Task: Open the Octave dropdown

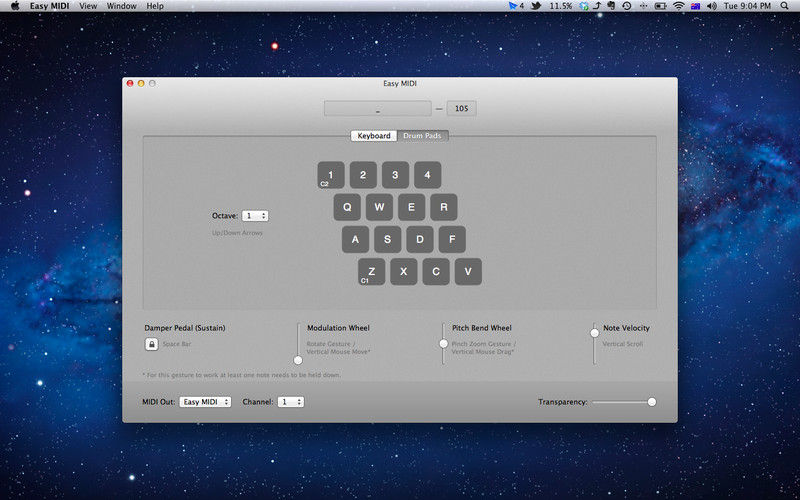Action: coord(255,216)
